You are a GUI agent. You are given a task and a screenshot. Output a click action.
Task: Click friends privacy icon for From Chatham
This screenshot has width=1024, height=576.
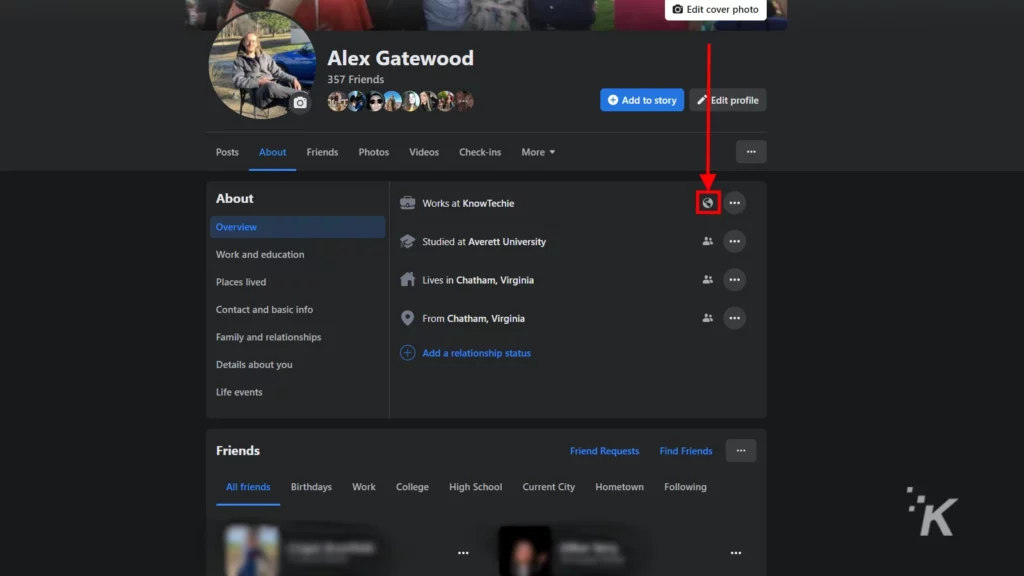click(707, 318)
